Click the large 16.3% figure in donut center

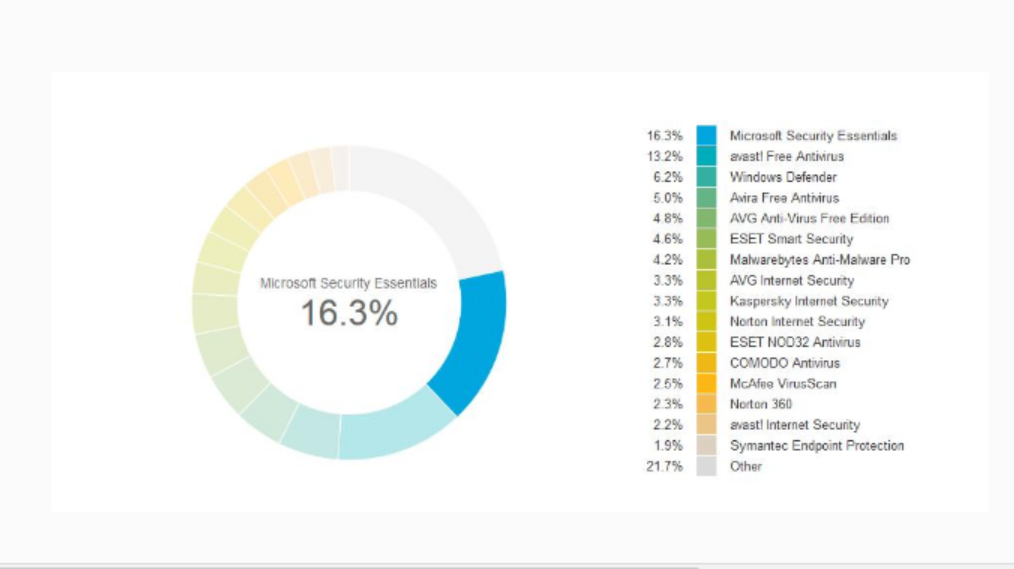tap(349, 313)
